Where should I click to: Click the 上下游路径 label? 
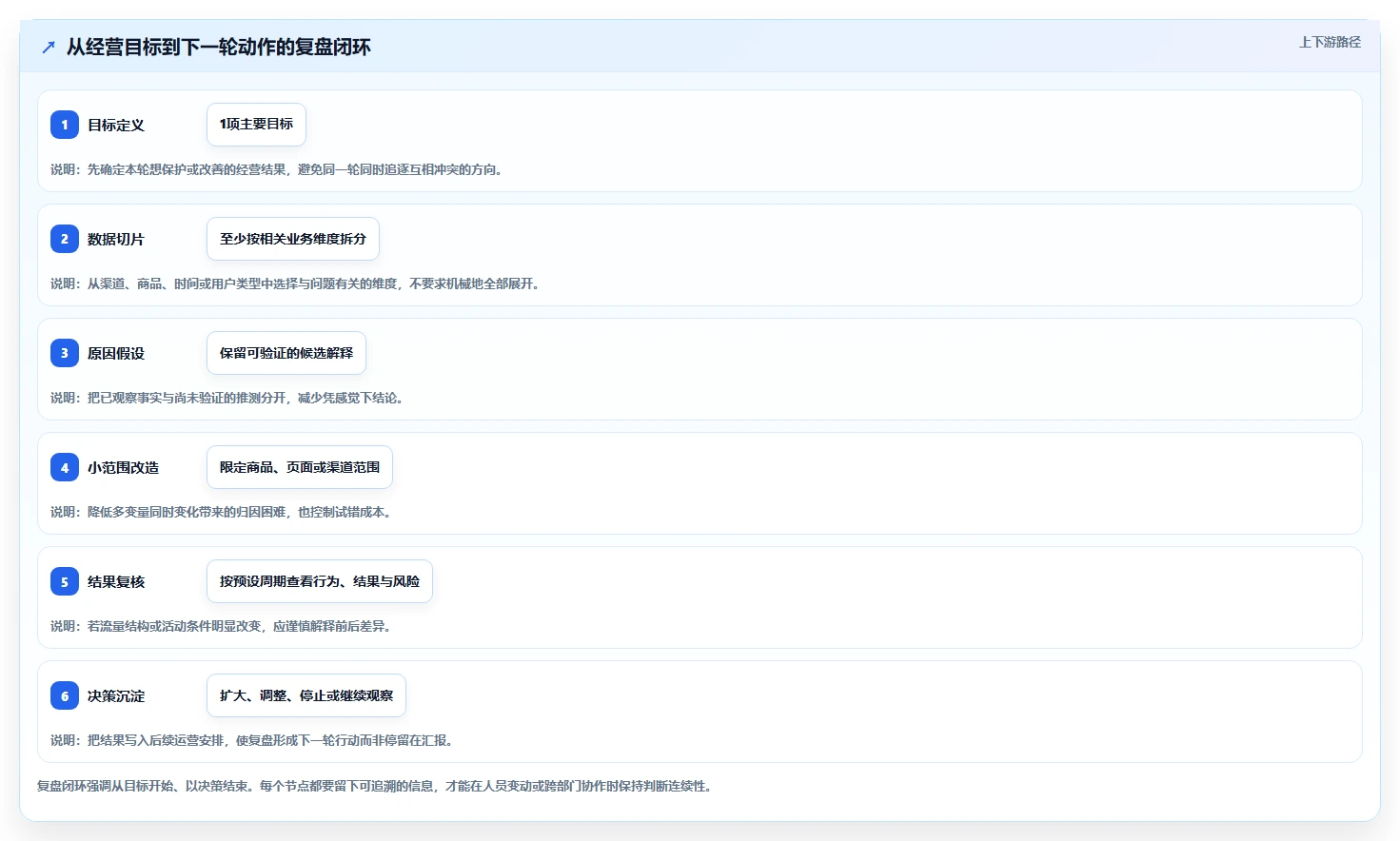pyautogui.click(x=1330, y=42)
